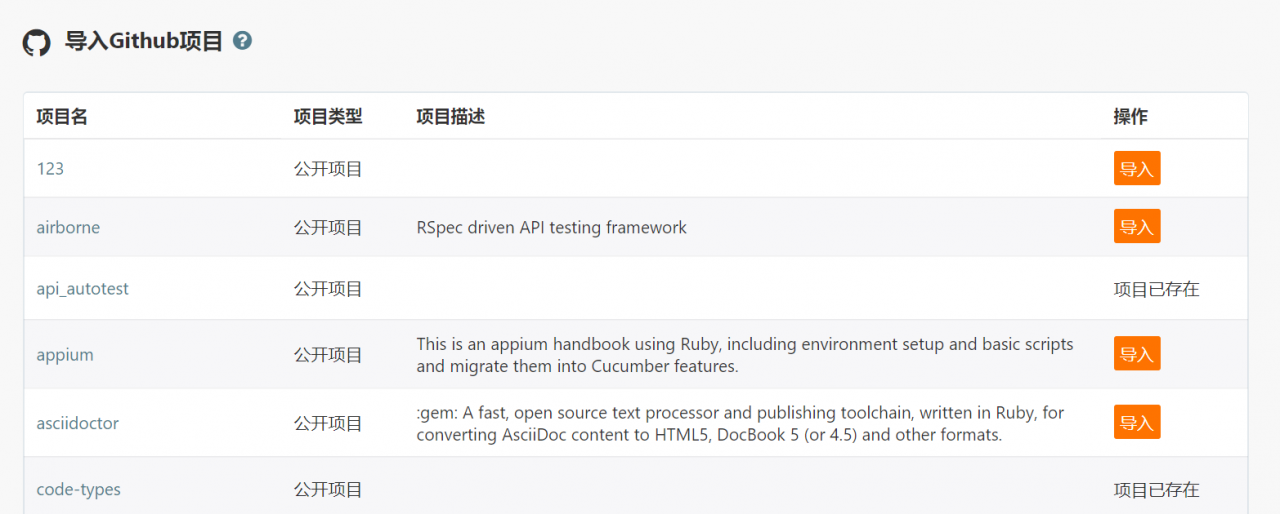Click the 项目描述 column header
Screen dimensions: 1280x514
[x=451, y=117]
